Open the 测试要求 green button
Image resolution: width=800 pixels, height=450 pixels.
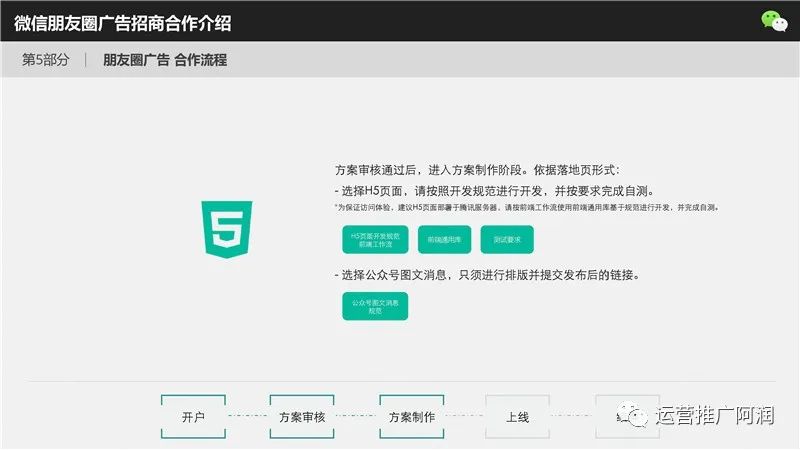(507, 240)
